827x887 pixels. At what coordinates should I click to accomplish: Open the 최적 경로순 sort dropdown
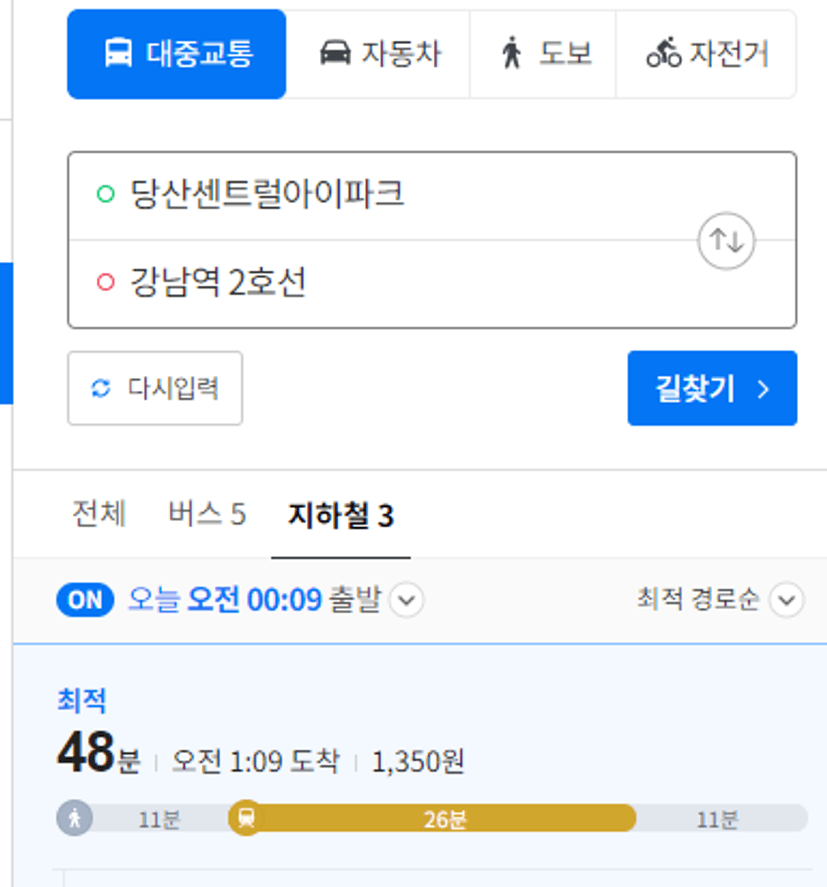click(721, 599)
